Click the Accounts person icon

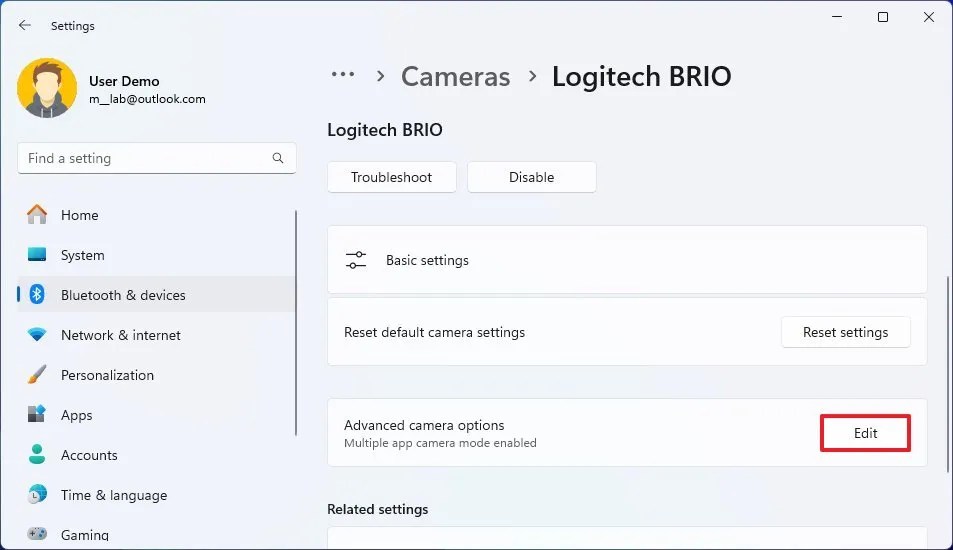36,455
